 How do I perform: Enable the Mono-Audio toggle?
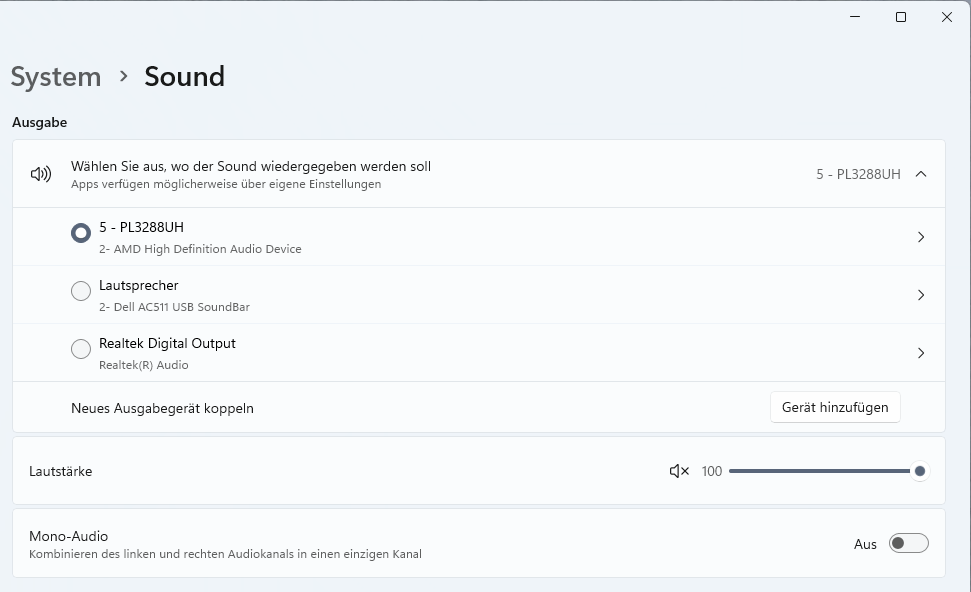[x=908, y=543]
